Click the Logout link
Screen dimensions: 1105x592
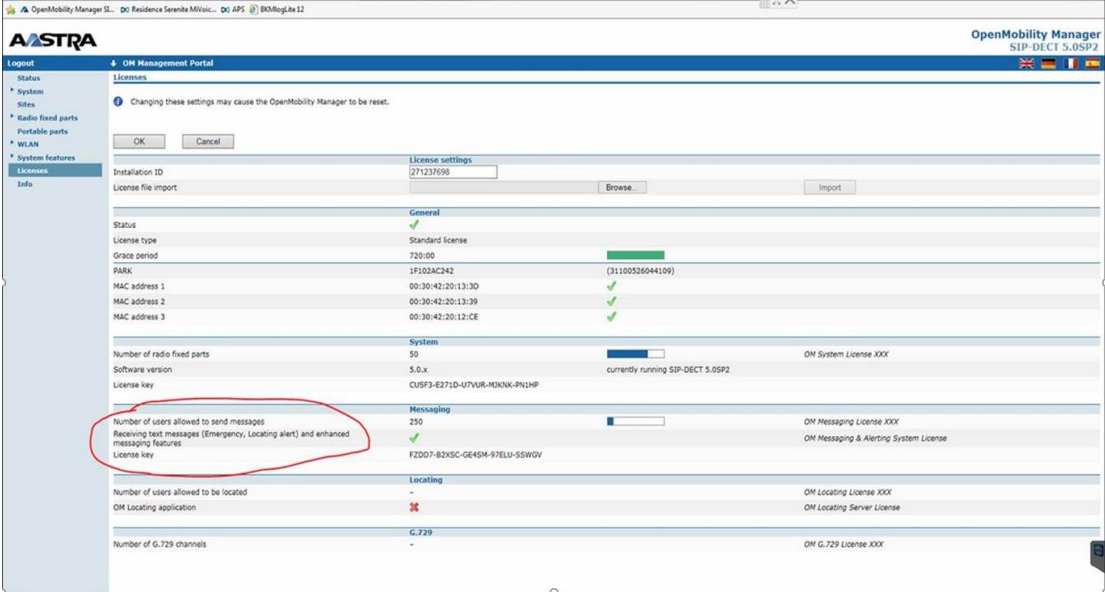pos(21,63)
